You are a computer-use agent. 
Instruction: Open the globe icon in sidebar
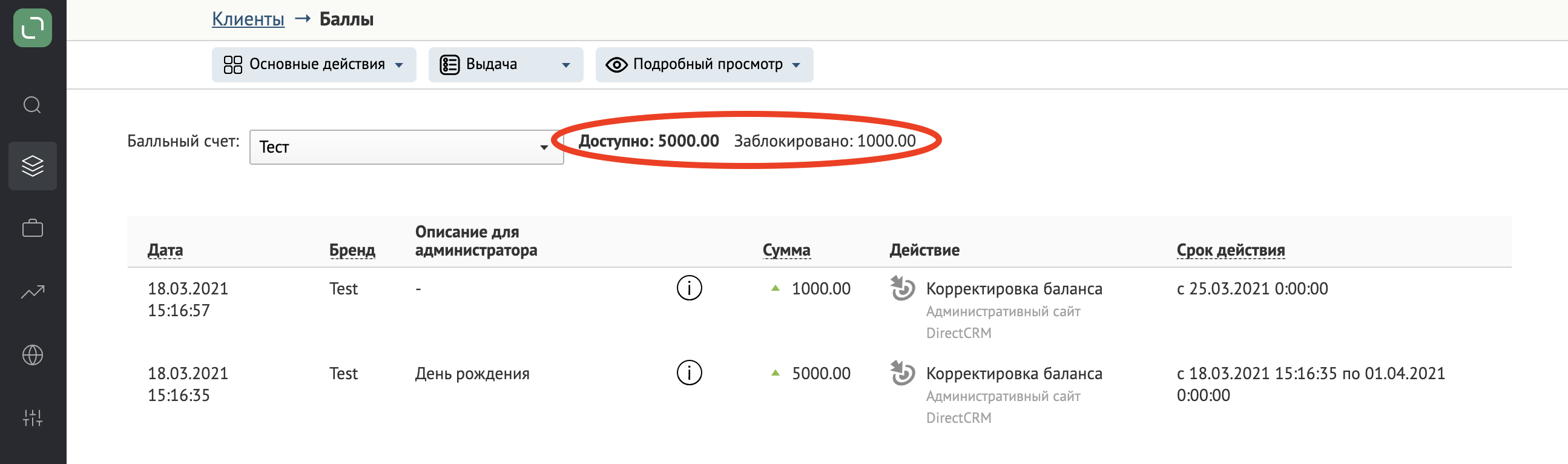pyautogui.click(x=32, y=355)
